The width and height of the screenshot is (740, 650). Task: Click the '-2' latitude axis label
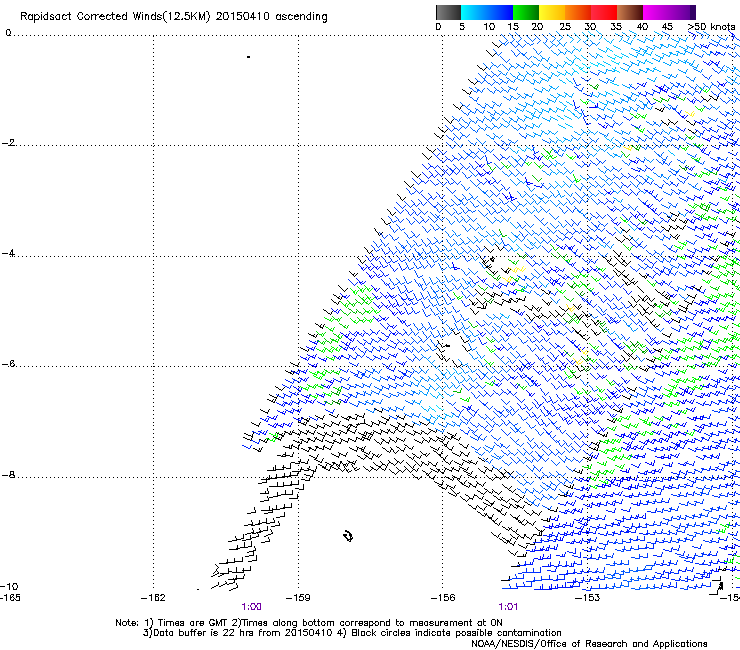point(8,143)
